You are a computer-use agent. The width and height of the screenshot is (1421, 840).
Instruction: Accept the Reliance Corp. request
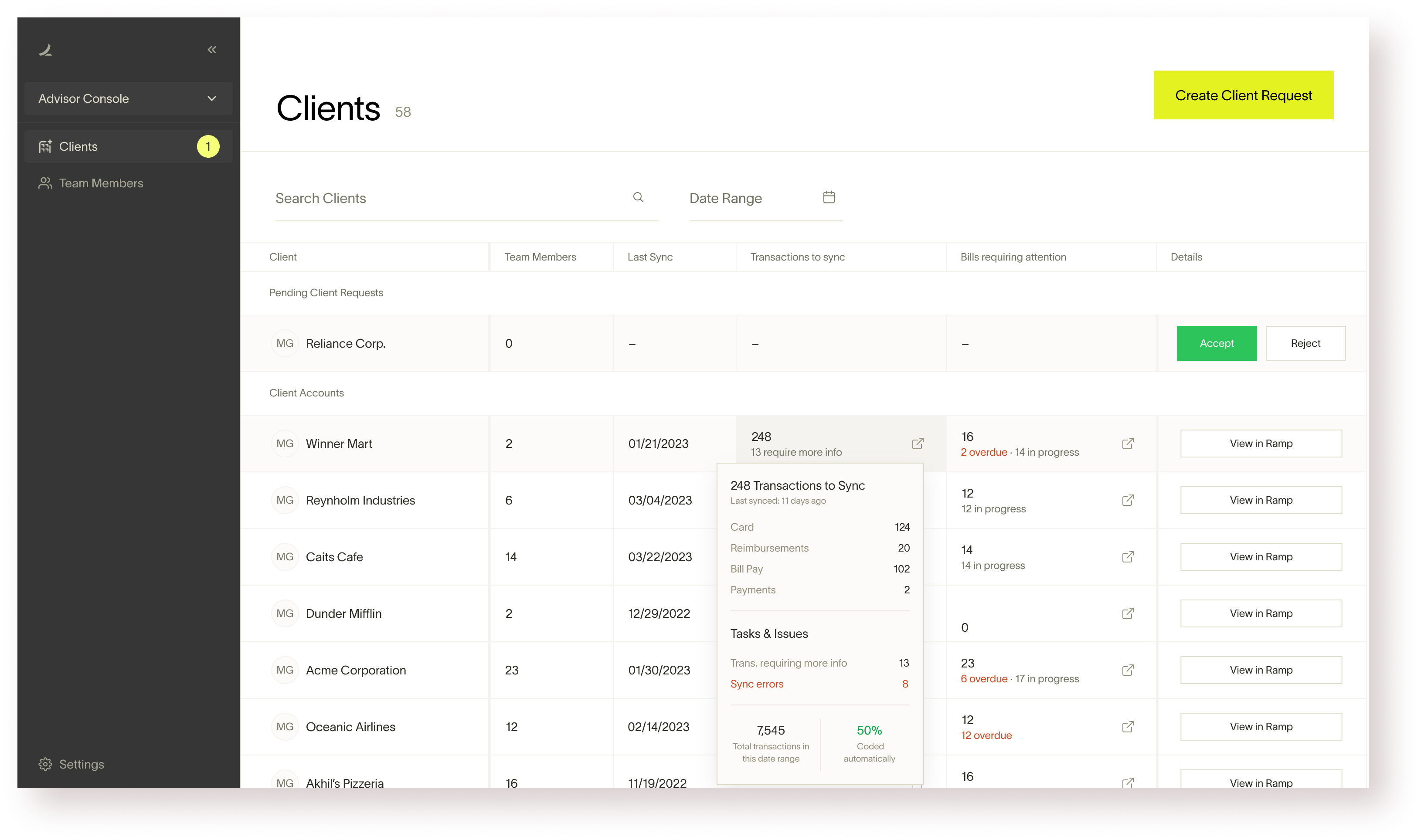point(1216,343)
